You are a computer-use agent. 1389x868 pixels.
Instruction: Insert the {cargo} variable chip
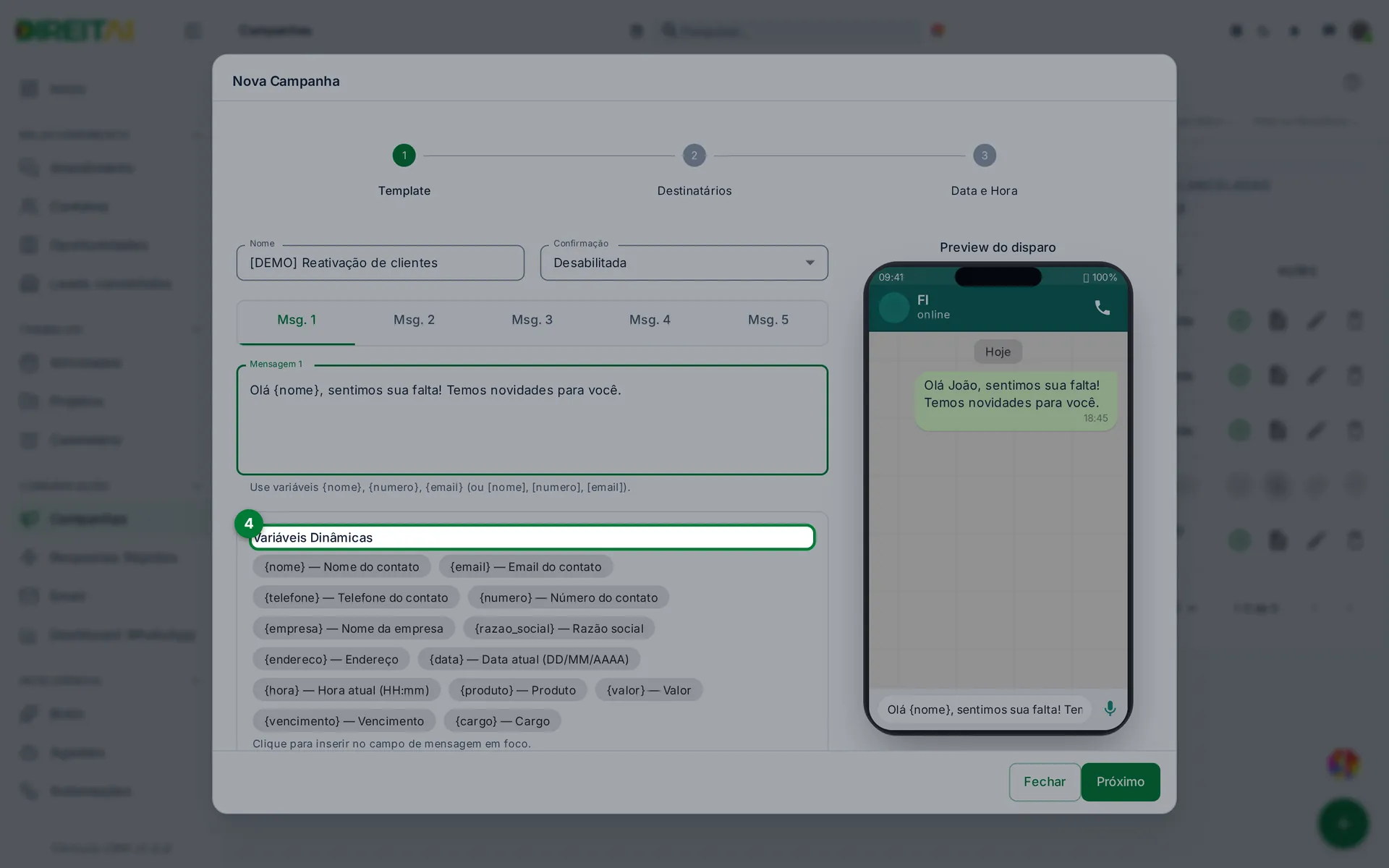point(502,721)
